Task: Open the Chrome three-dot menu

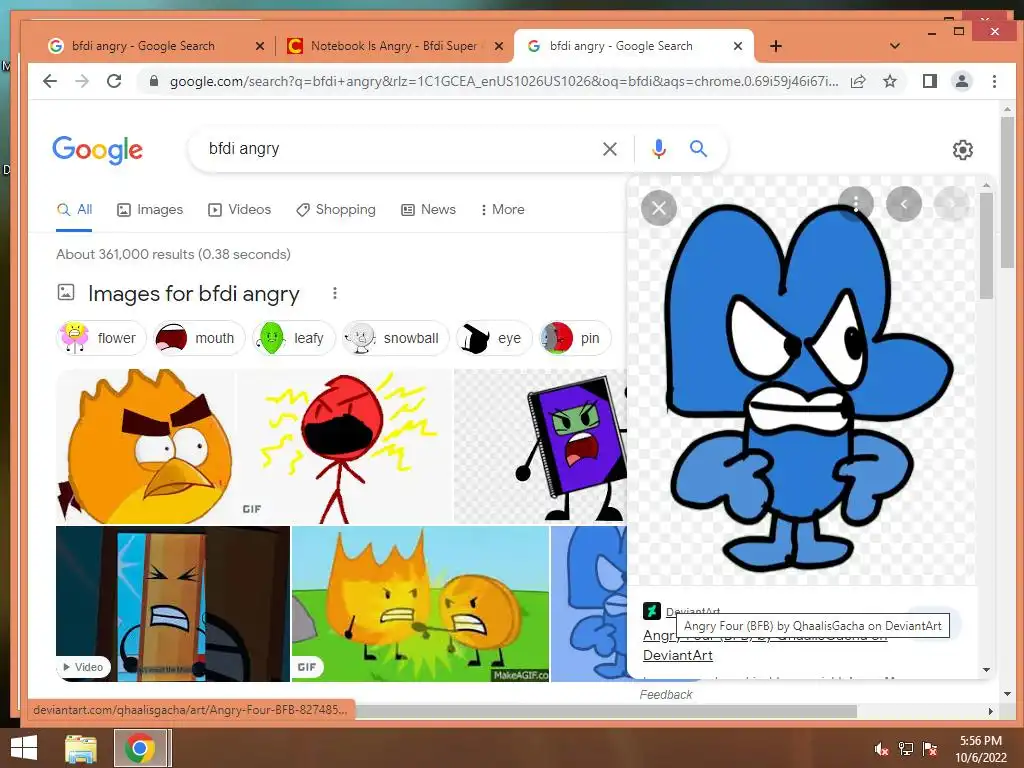Action: point(994,81)
